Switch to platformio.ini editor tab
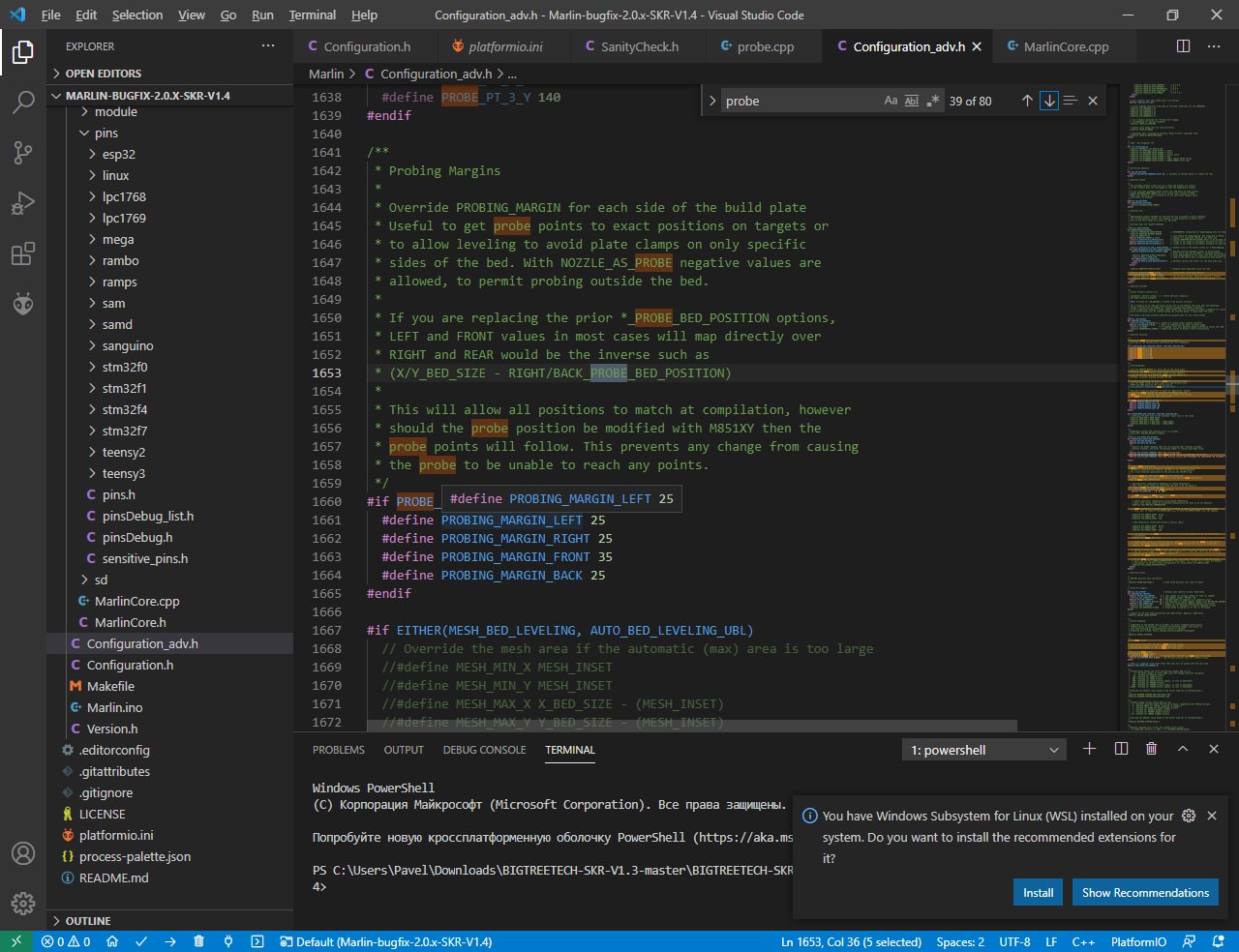 click(x=504, y=46)
